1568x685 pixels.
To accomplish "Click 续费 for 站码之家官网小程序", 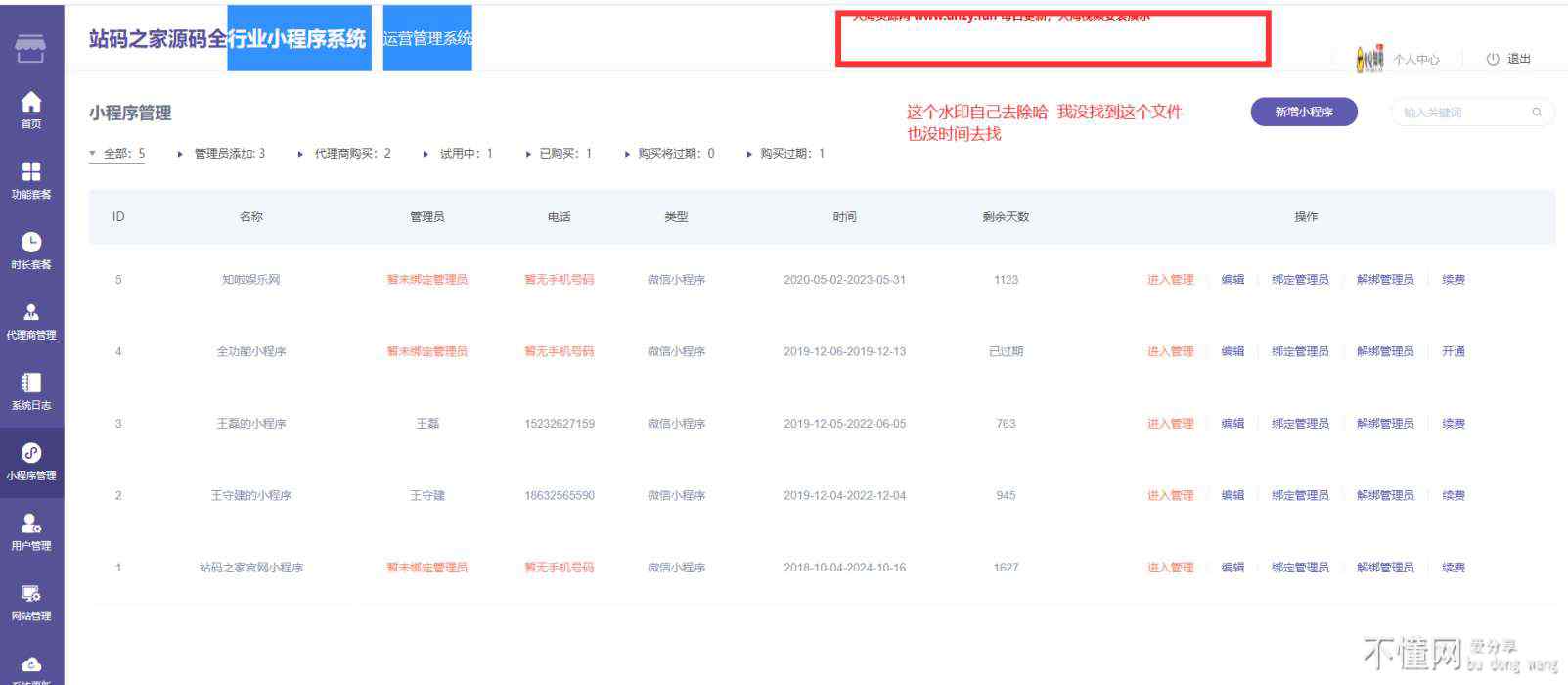I will pos(1454,568).
